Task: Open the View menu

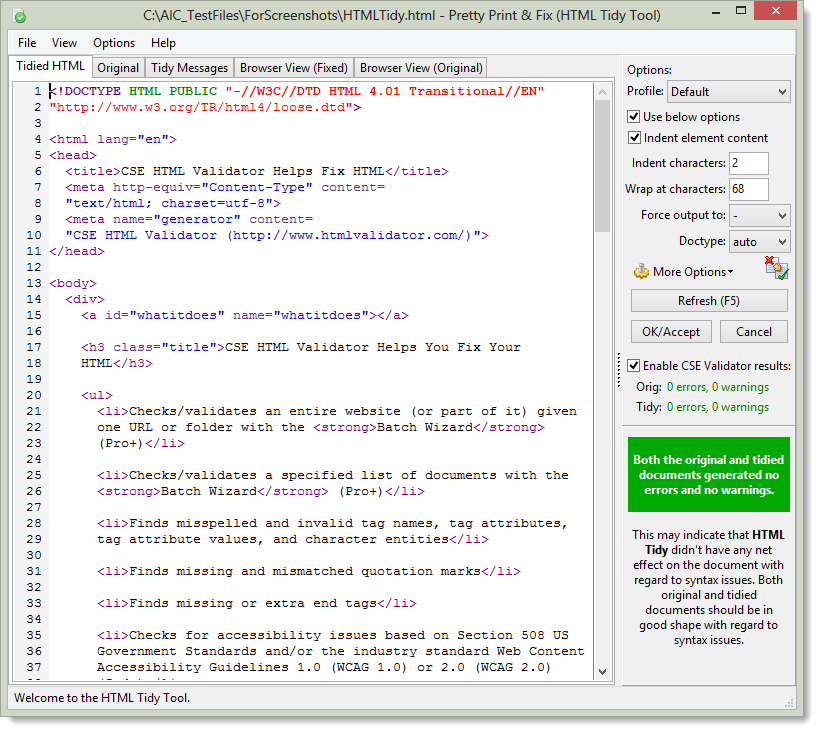Action: click(x=64, y=43)
